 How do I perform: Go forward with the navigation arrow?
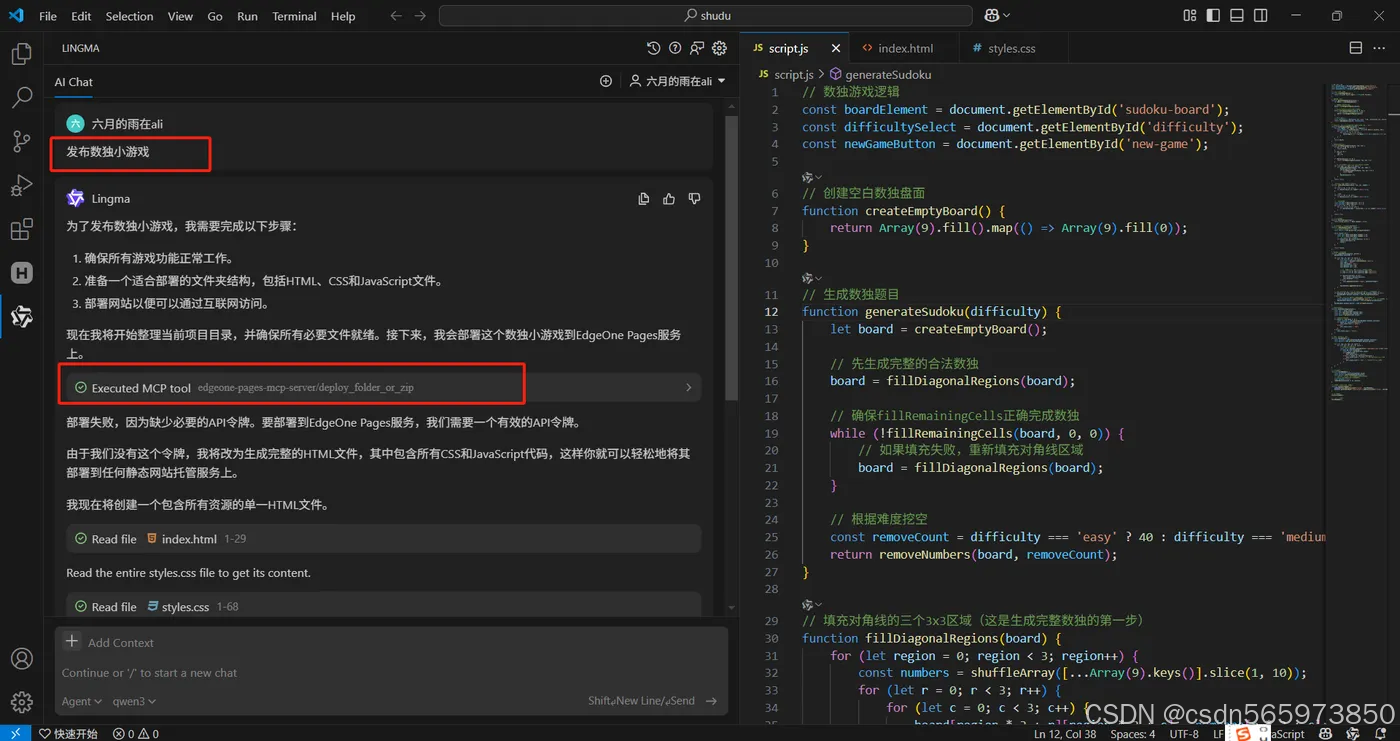(420, 16)
